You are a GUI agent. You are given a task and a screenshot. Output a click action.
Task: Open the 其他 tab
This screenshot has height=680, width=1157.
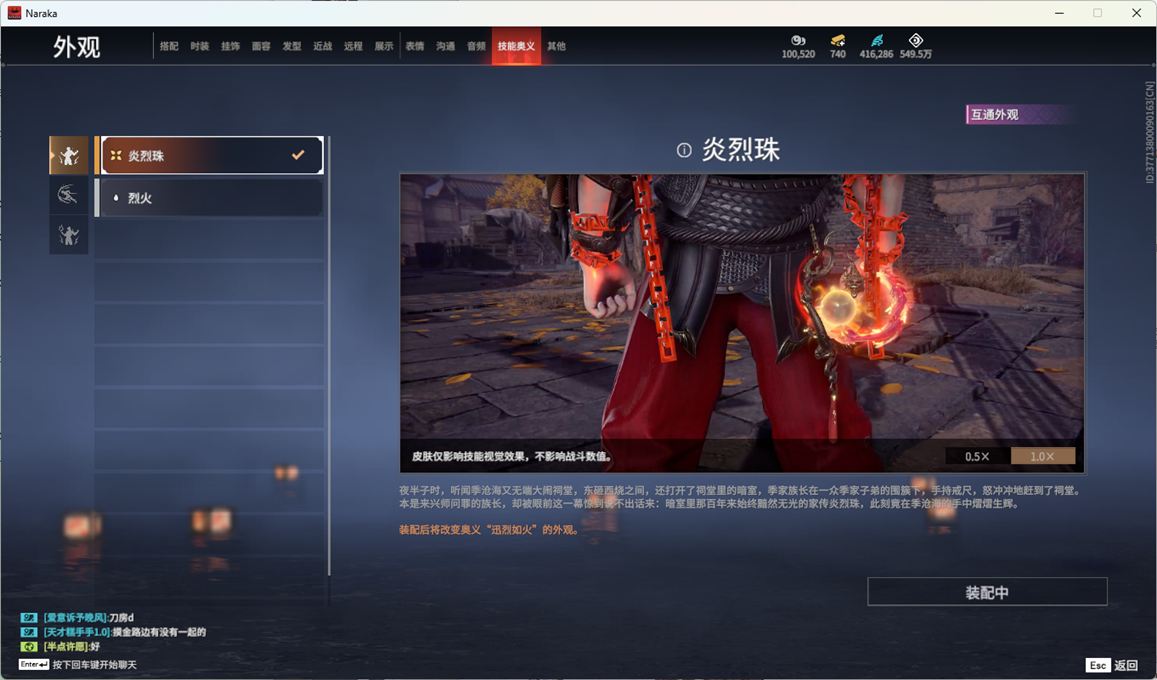(x=556, y=46)
